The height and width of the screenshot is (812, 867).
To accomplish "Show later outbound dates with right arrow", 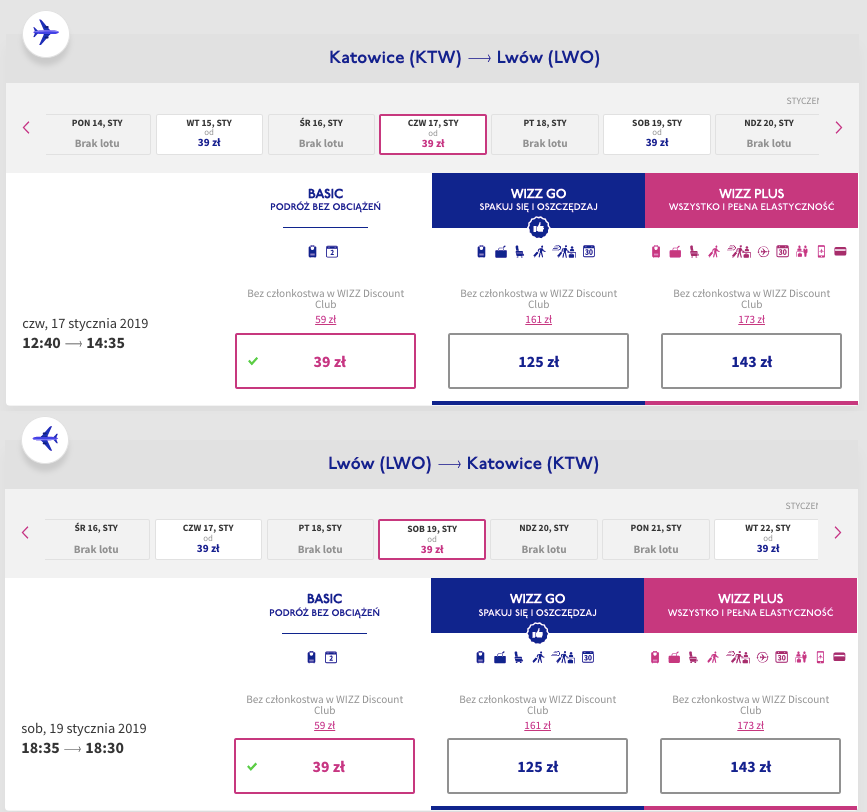I will [839, 127].
